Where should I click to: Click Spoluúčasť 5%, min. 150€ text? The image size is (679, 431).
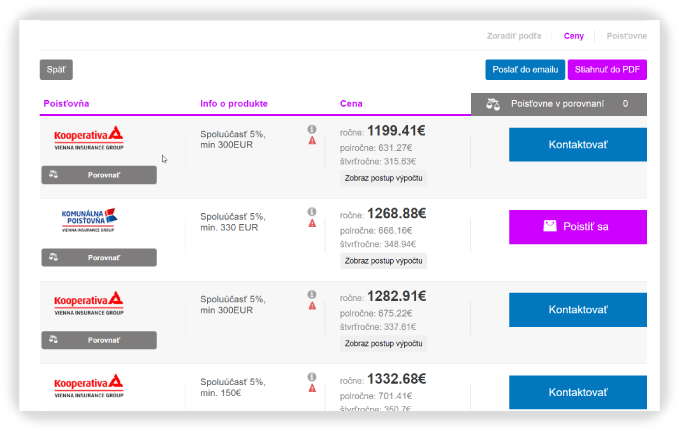[x=233, y=388]
